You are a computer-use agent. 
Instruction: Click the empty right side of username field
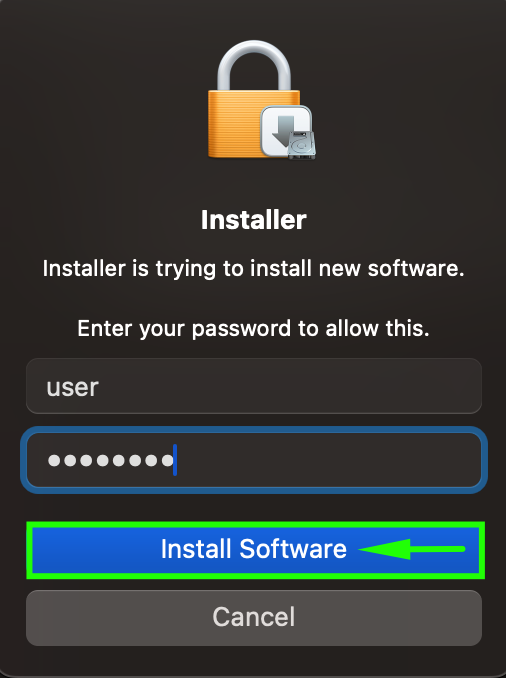coord(290,386)
